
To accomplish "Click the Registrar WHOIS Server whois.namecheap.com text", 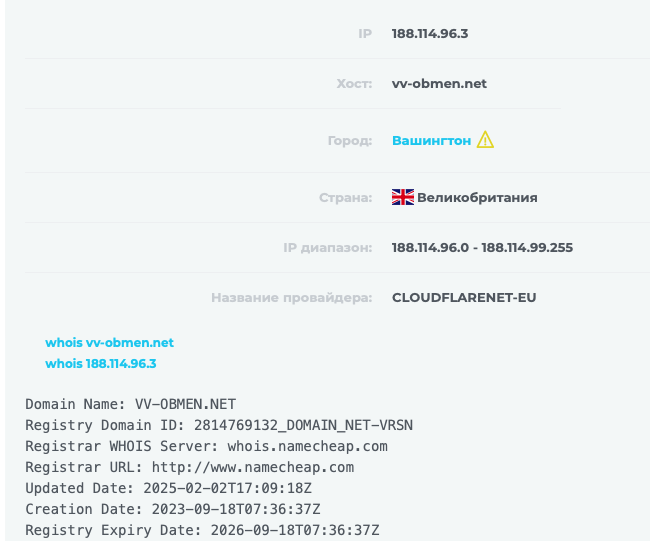I will (x=206, y=446).
